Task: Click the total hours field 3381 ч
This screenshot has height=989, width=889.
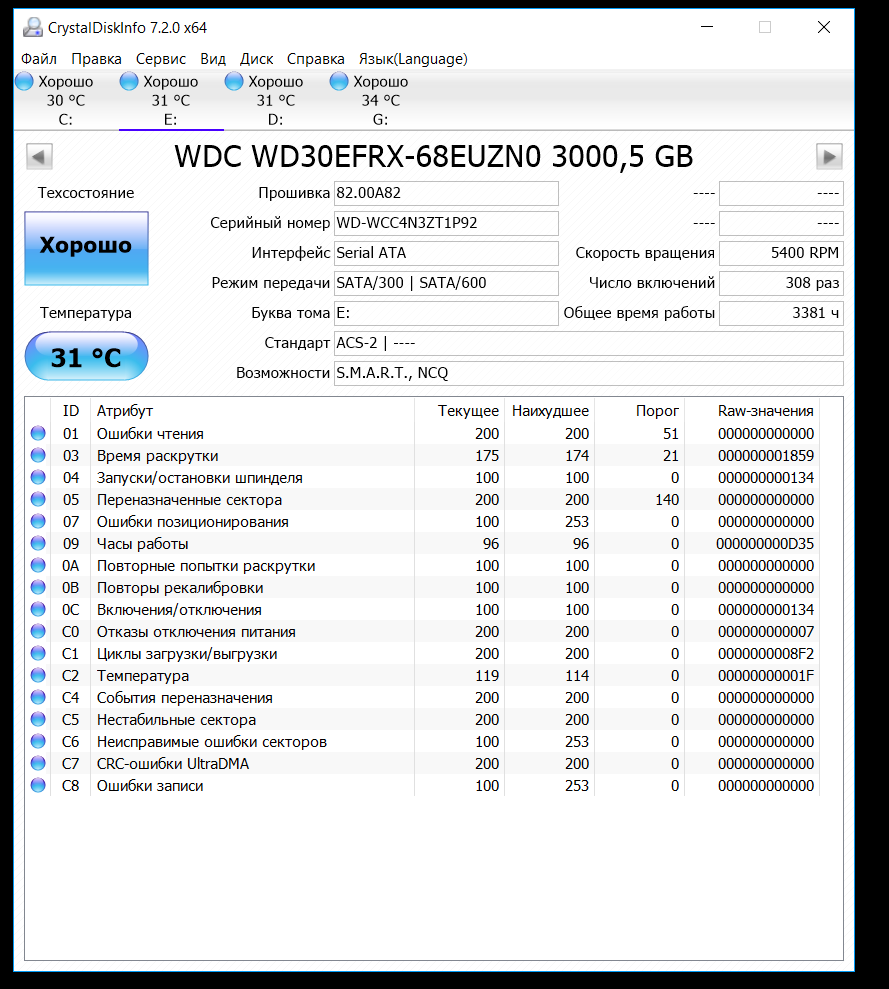Action: click(x=781, y=313)
